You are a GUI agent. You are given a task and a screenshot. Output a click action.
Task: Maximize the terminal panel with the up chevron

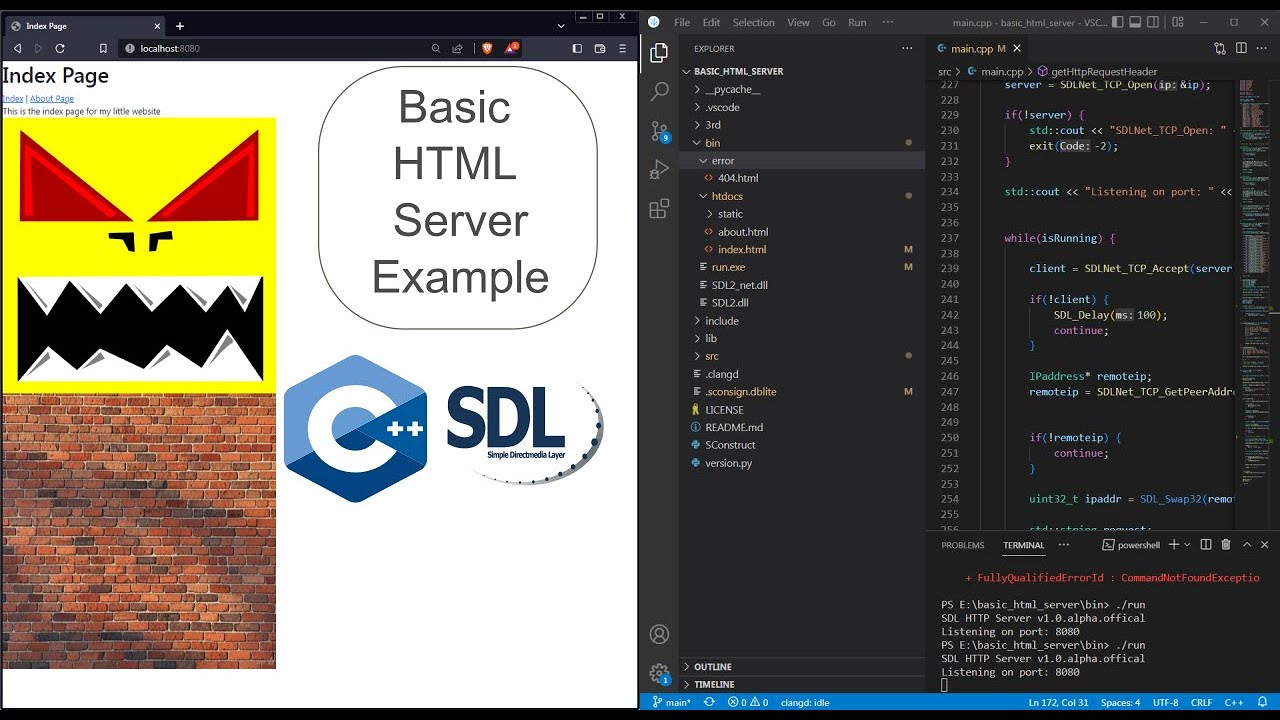1247,545
